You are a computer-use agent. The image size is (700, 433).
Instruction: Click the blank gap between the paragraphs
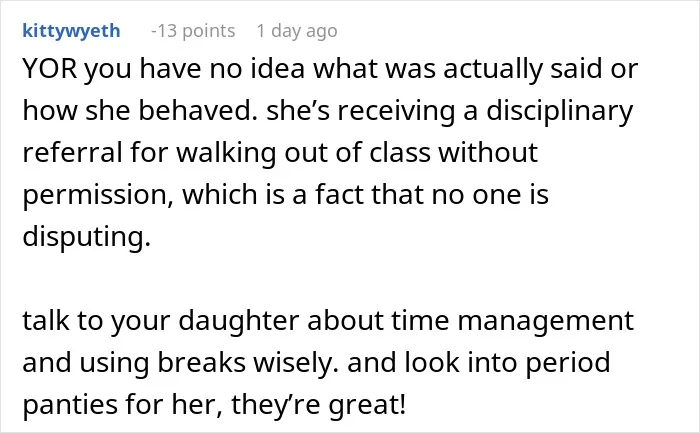click(328, 279)
